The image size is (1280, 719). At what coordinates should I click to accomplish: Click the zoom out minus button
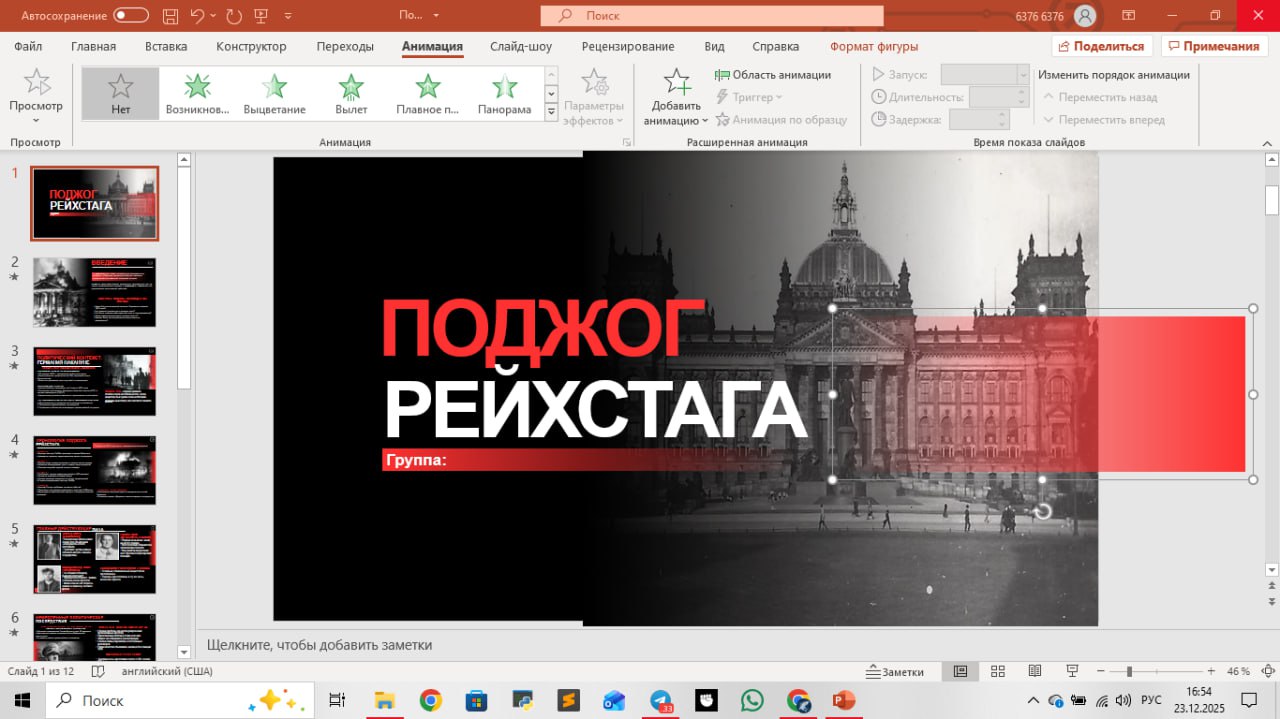click(1100, 671)
